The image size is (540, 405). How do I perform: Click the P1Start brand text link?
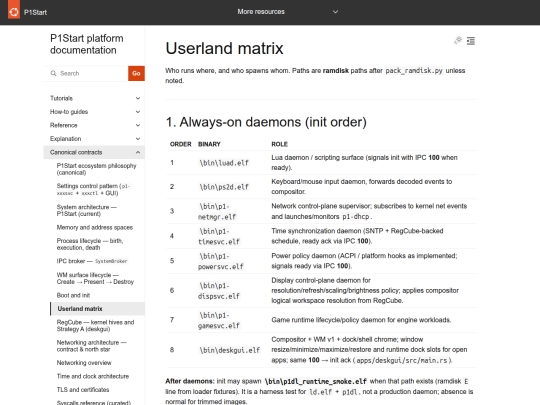(x=35, y=12)
